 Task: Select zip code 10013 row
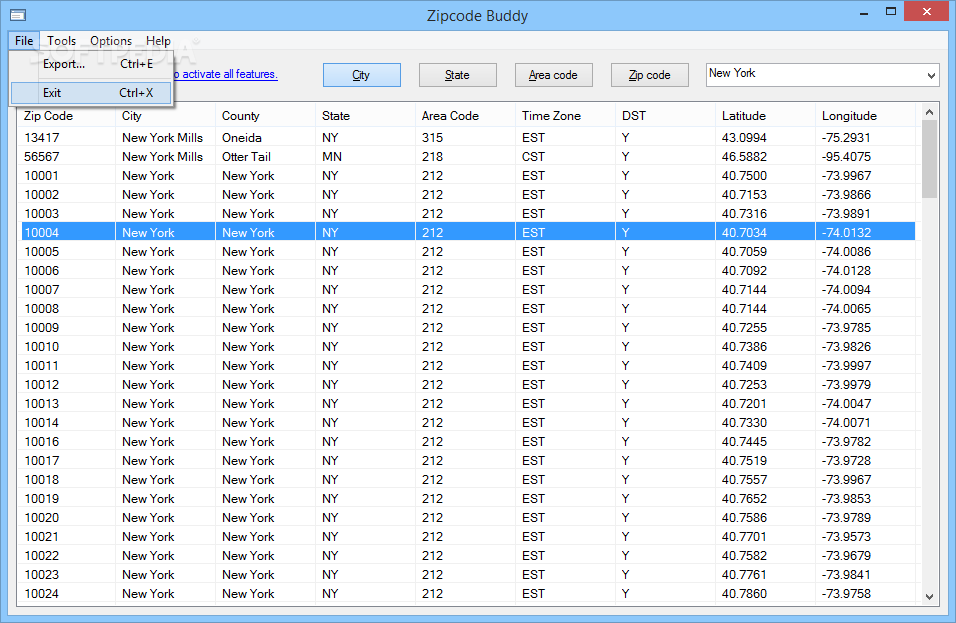coord(468,404)
